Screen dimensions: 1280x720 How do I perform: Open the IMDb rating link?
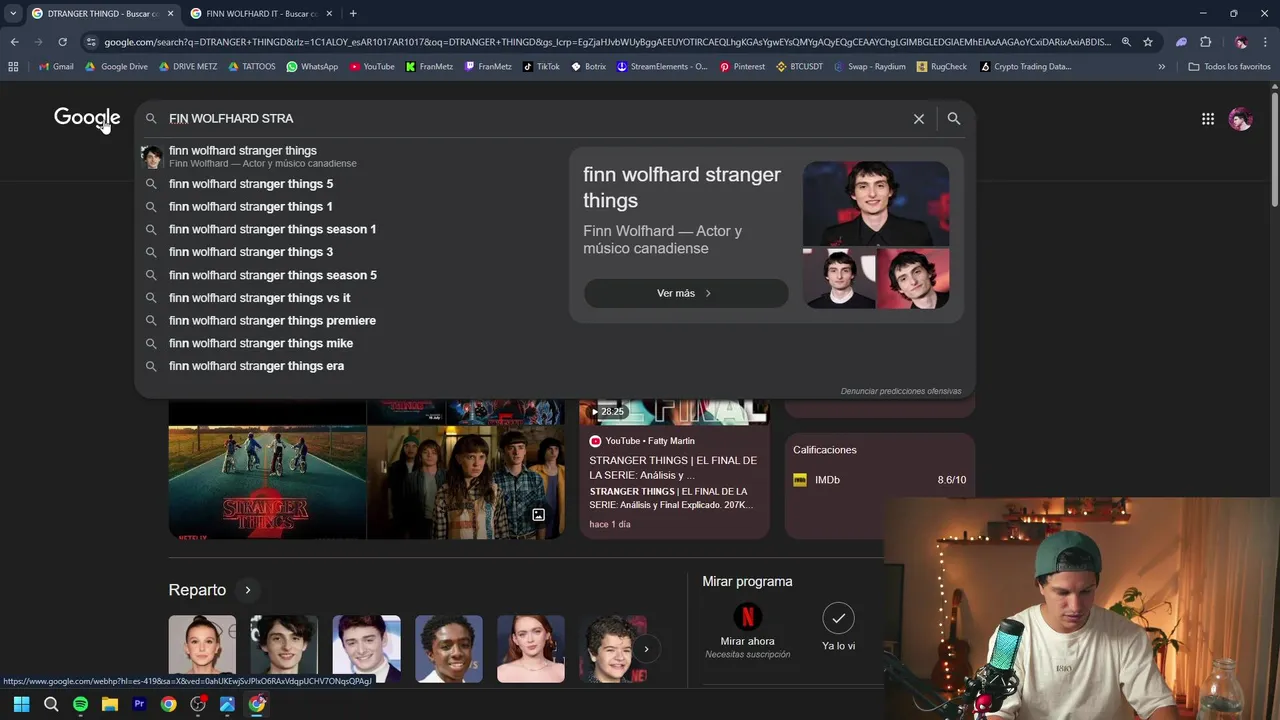click(879, 480)
